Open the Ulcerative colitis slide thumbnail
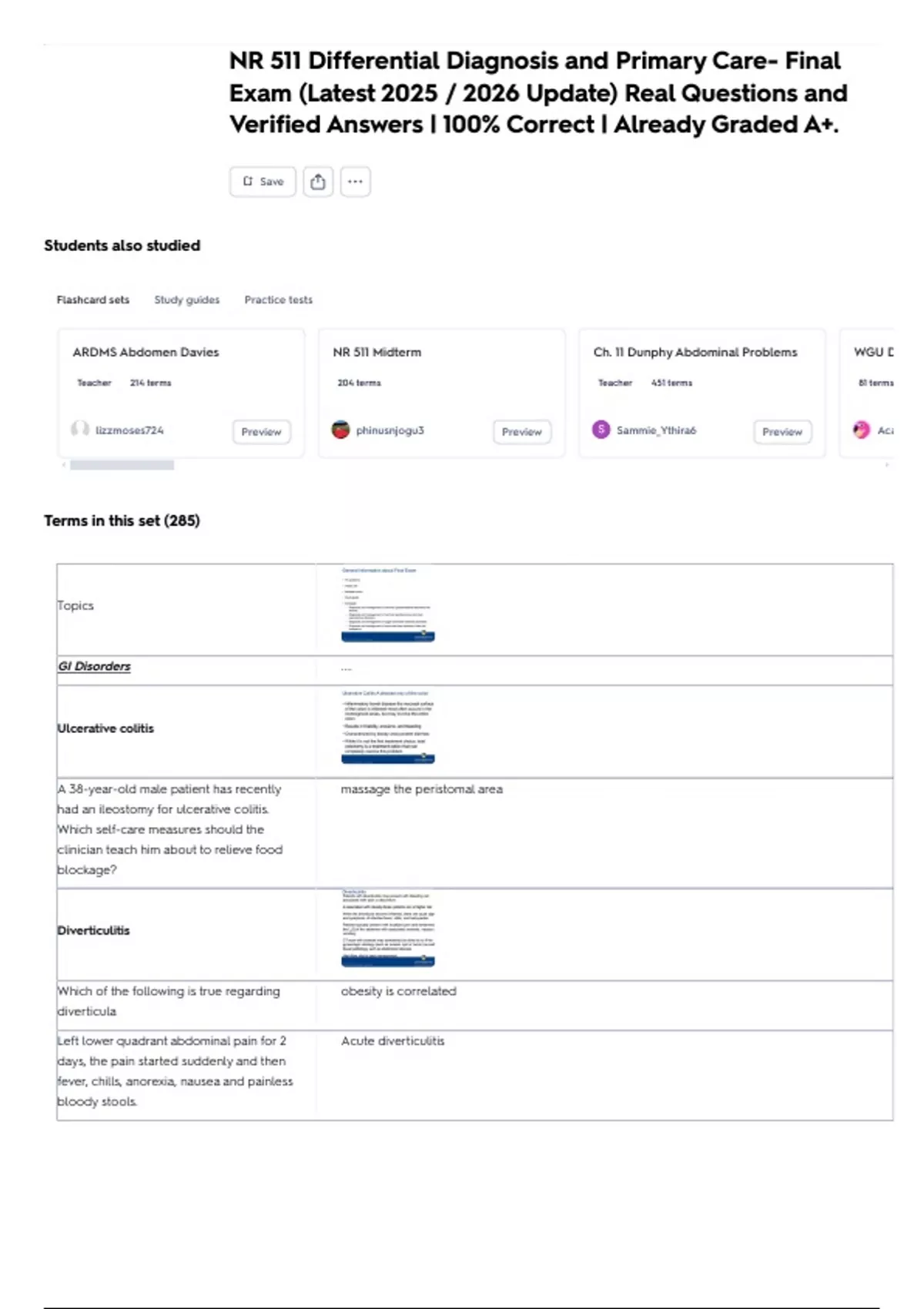 388,727
